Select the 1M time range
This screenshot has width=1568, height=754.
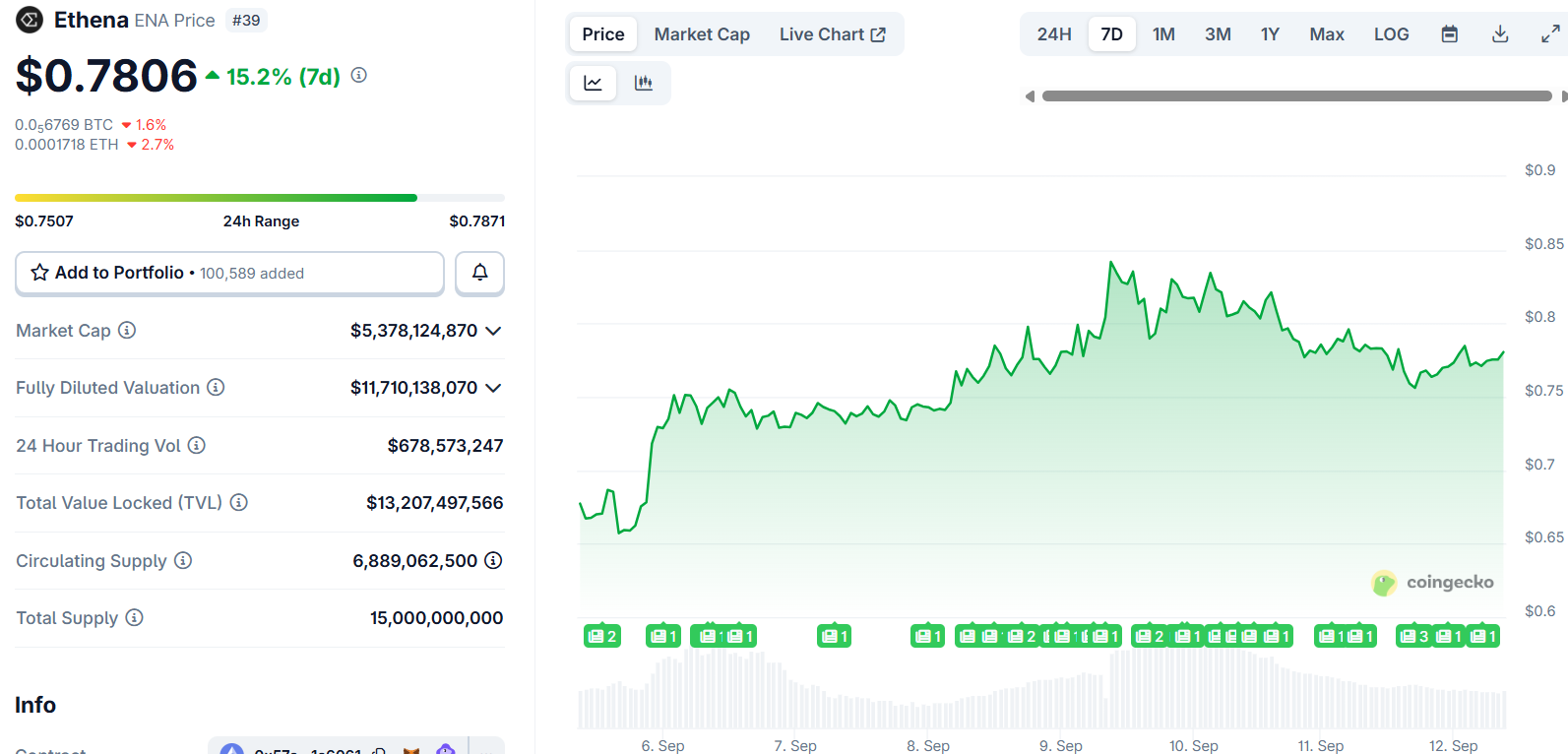pyautogui.click(x=1163, y=34)
